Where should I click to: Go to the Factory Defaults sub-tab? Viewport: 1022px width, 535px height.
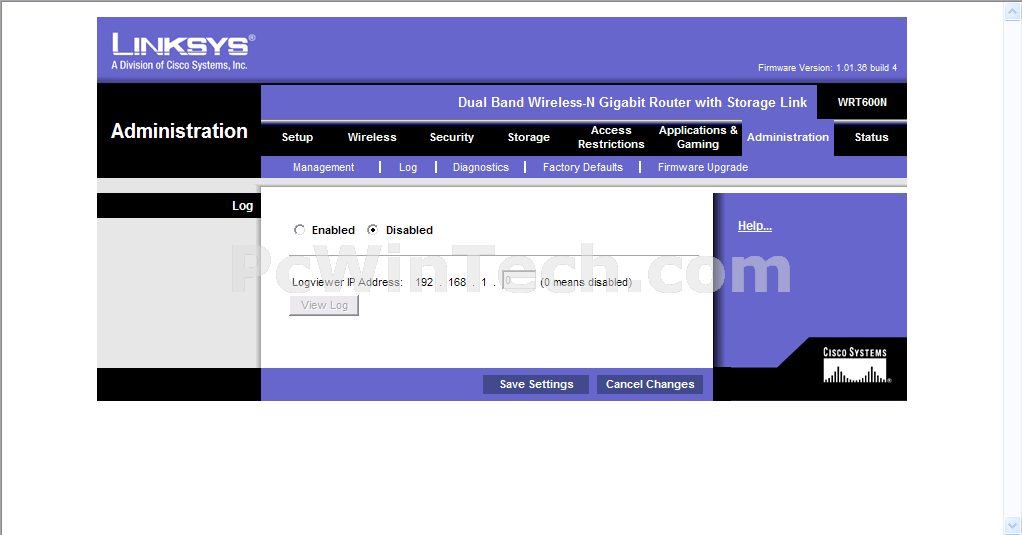point(583,167)
